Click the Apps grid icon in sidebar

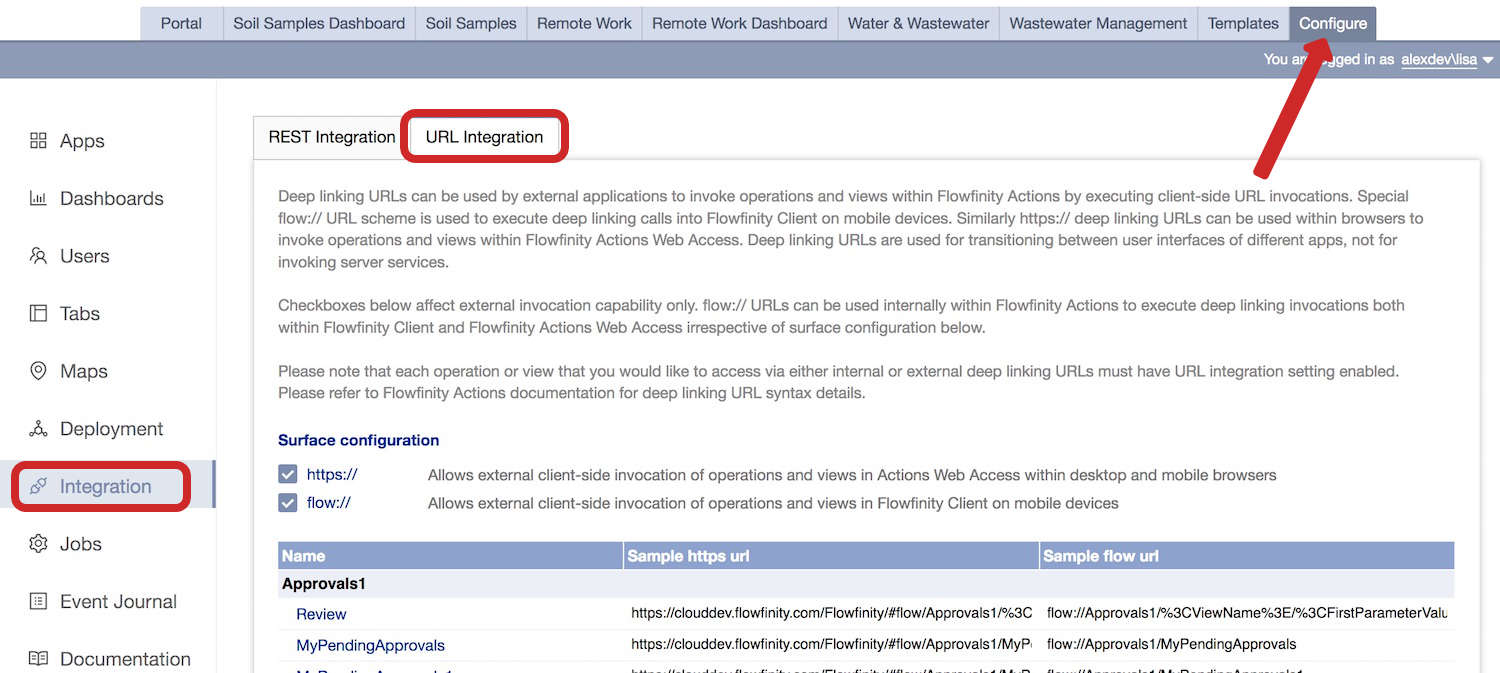coord(38,141)
